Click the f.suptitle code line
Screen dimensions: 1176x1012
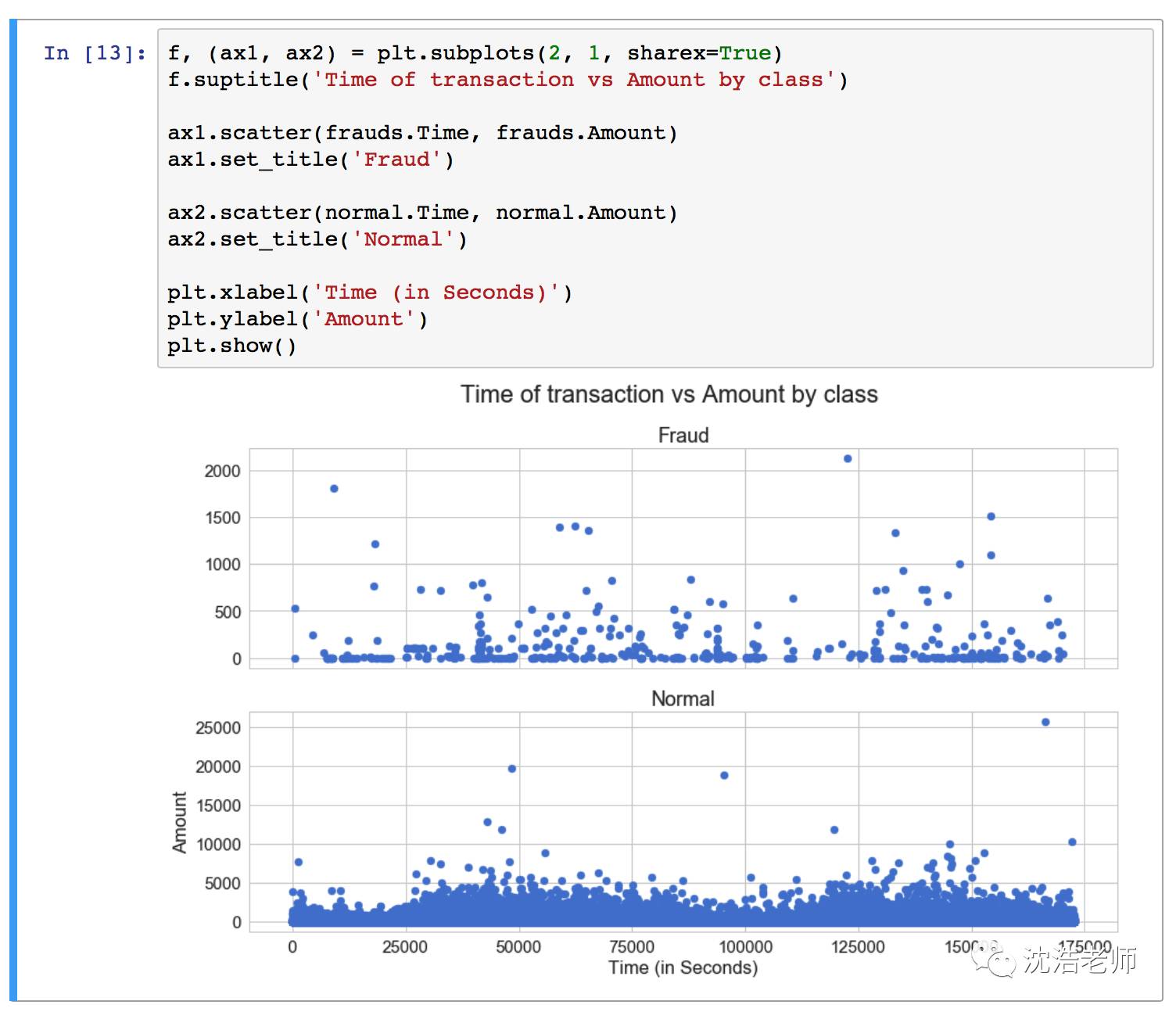coord(507,80)
